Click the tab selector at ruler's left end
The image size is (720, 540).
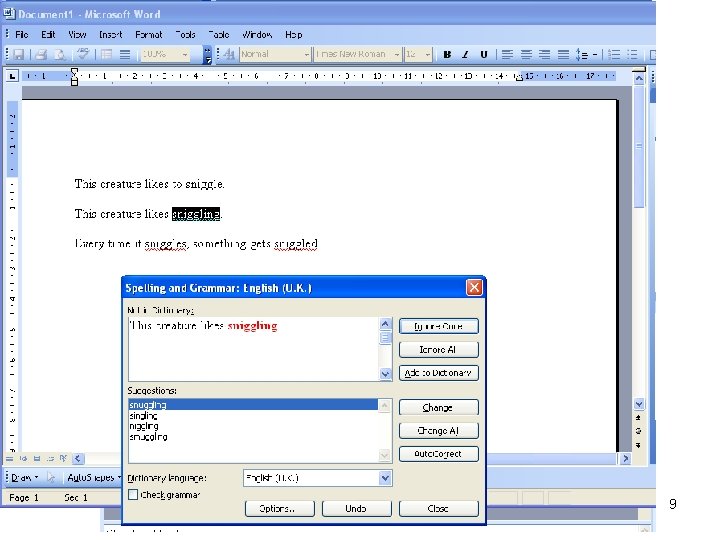(x=12, y=76)
